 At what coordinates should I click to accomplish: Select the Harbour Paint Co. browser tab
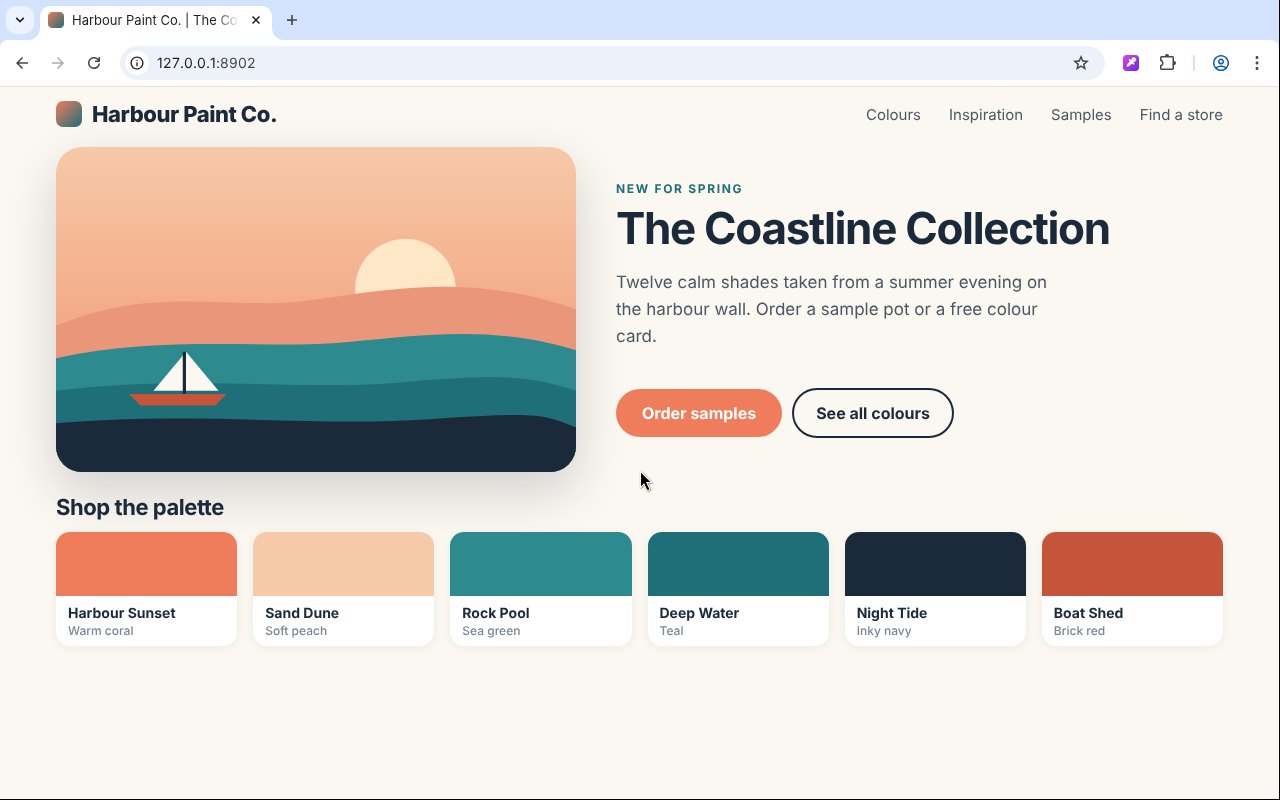155,20
